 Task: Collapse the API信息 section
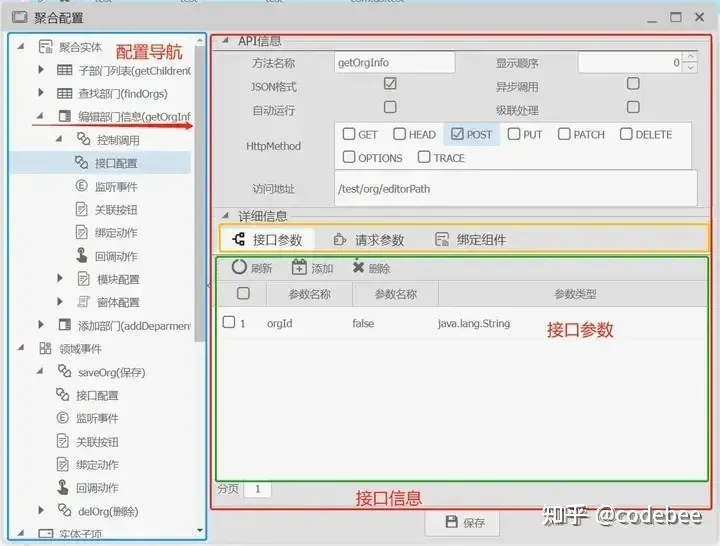pyautogui.click(x=225, y=40)
